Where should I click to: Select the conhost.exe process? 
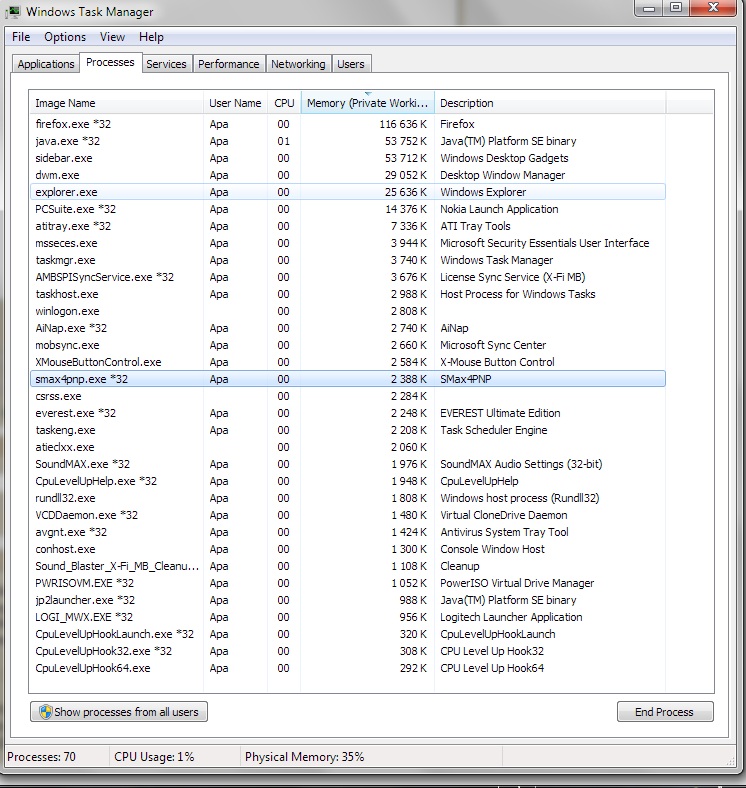pyautogui.click(x=348, y=549)
